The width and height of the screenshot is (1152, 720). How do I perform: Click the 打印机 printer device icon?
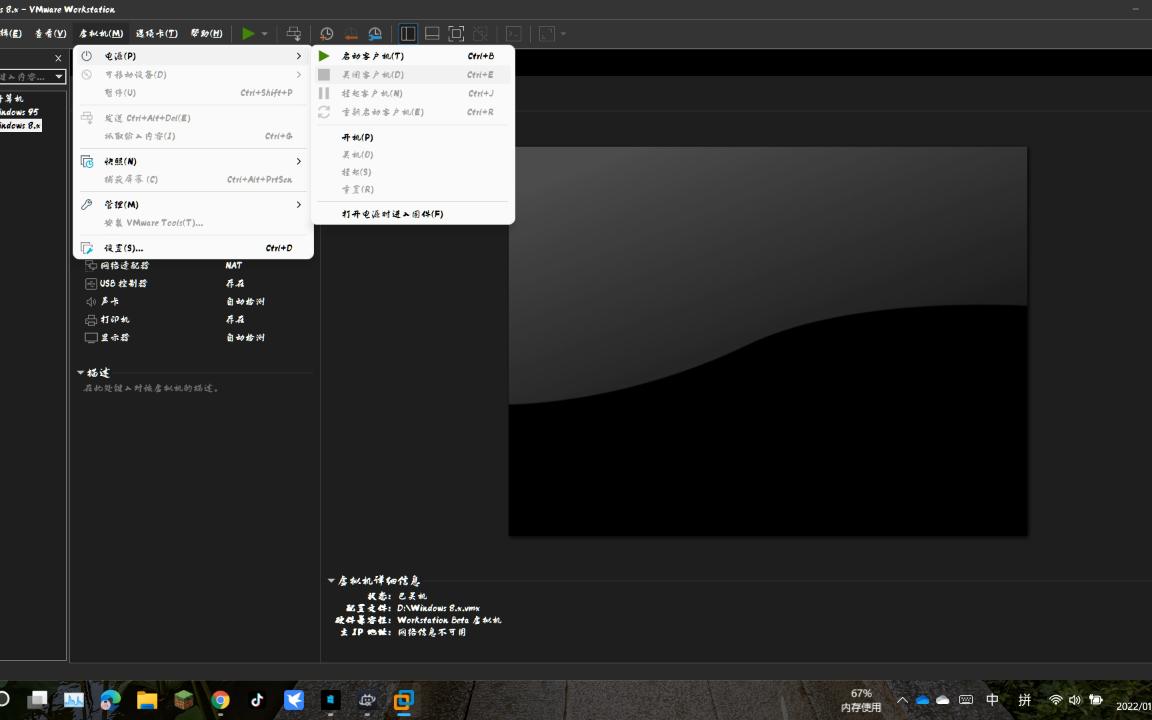coord(92,319)
